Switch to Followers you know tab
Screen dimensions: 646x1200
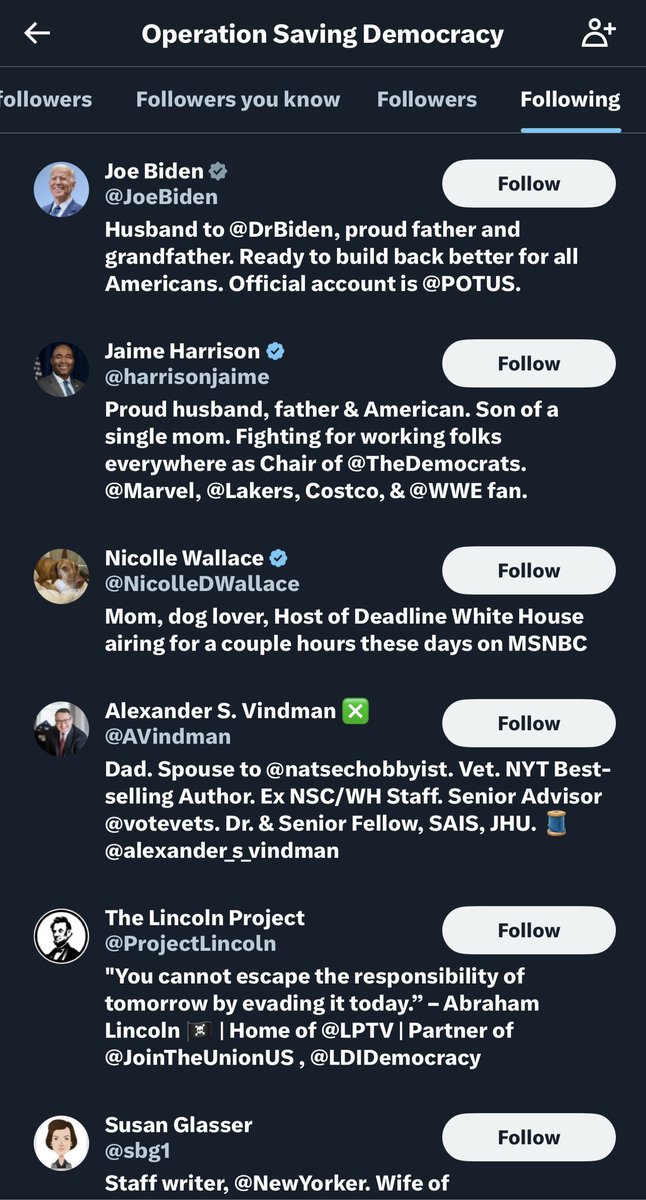tap(238, 99)
